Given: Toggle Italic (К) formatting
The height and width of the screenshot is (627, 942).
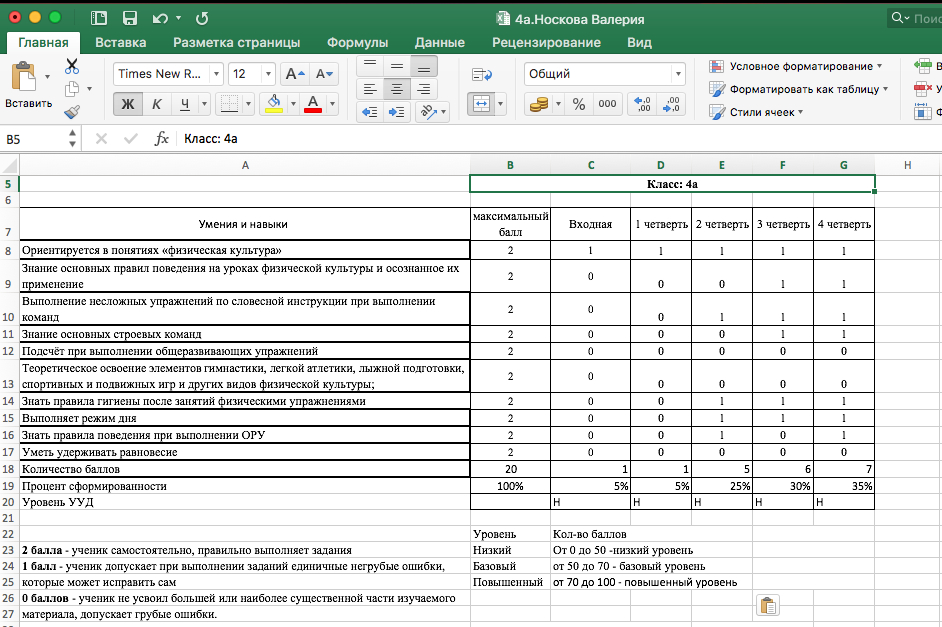Looking at the screenshot, I should 156,104.
